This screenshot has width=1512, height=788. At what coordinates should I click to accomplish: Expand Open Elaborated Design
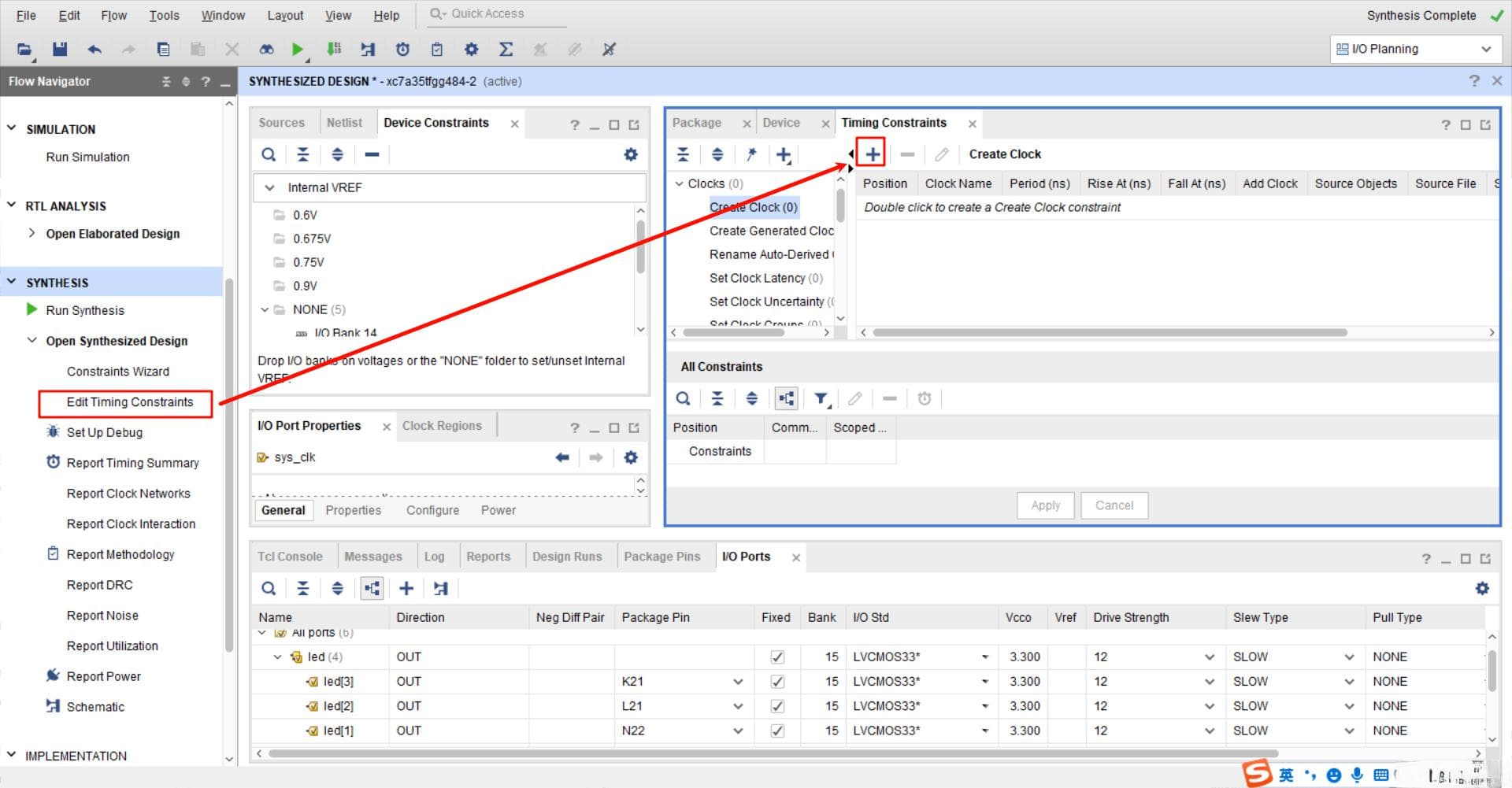[31, 233]
